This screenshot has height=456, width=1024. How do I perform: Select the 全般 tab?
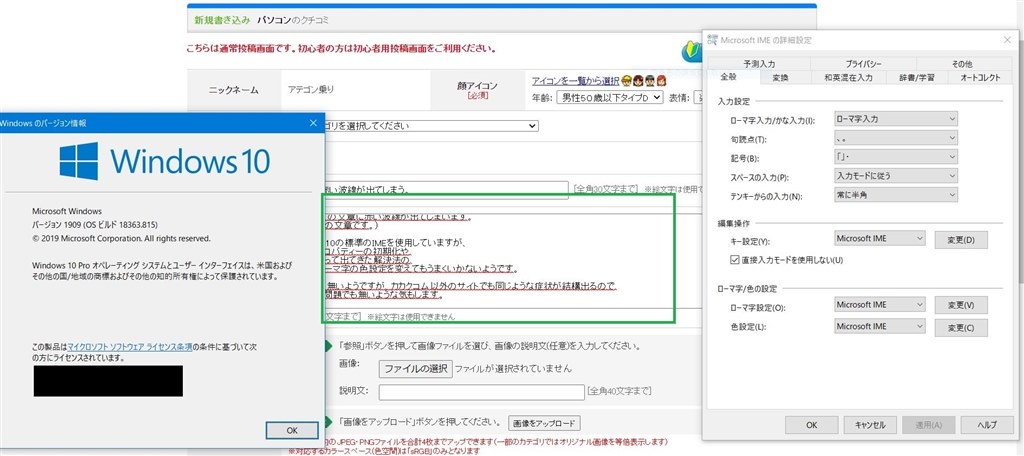(729, 77)
